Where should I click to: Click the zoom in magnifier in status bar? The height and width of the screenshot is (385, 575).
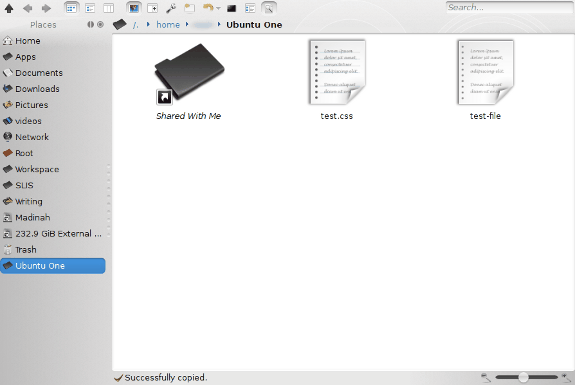point(566,377)
